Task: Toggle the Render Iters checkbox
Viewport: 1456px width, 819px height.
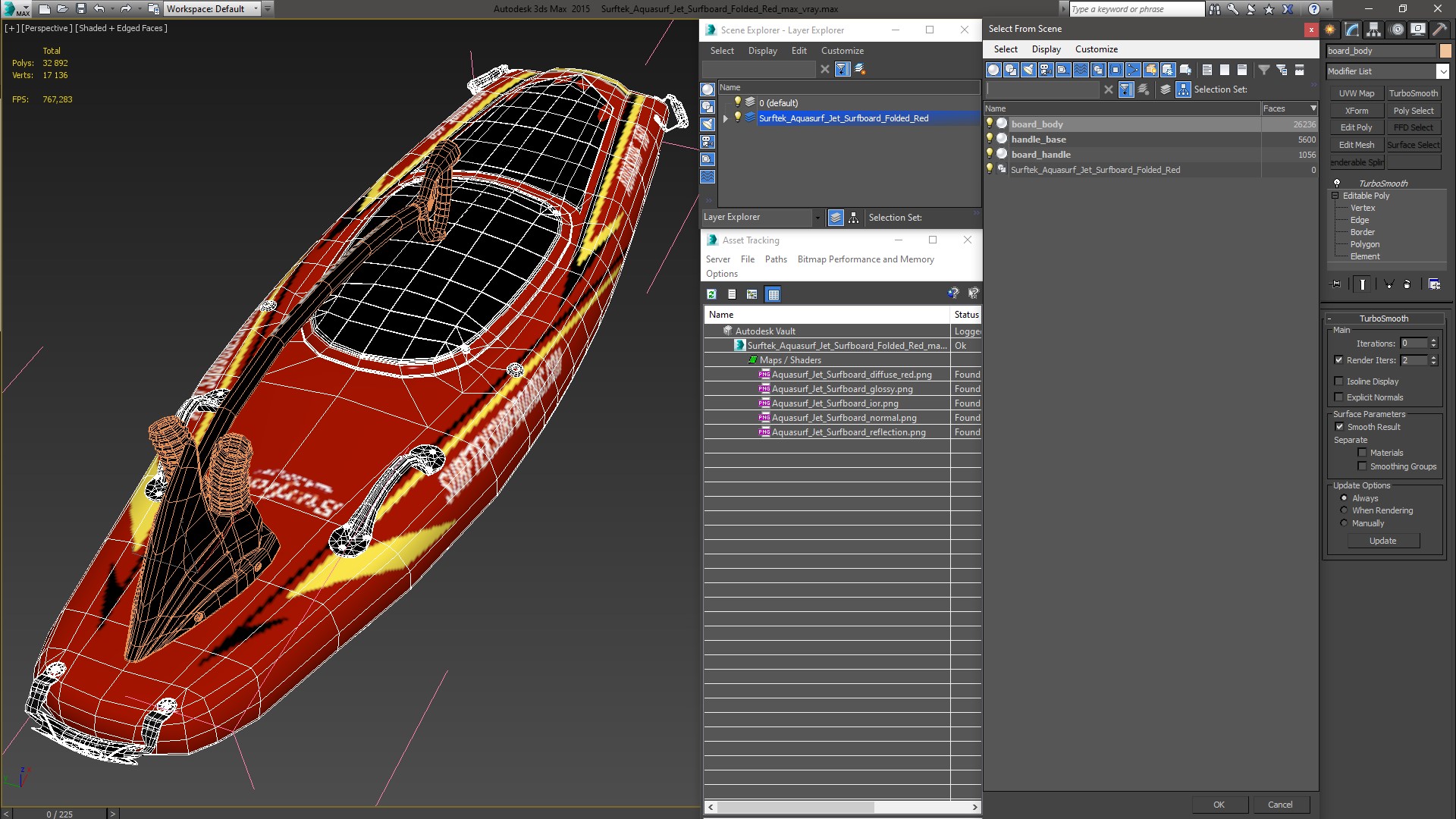Action: click(x=1339, y=360)
